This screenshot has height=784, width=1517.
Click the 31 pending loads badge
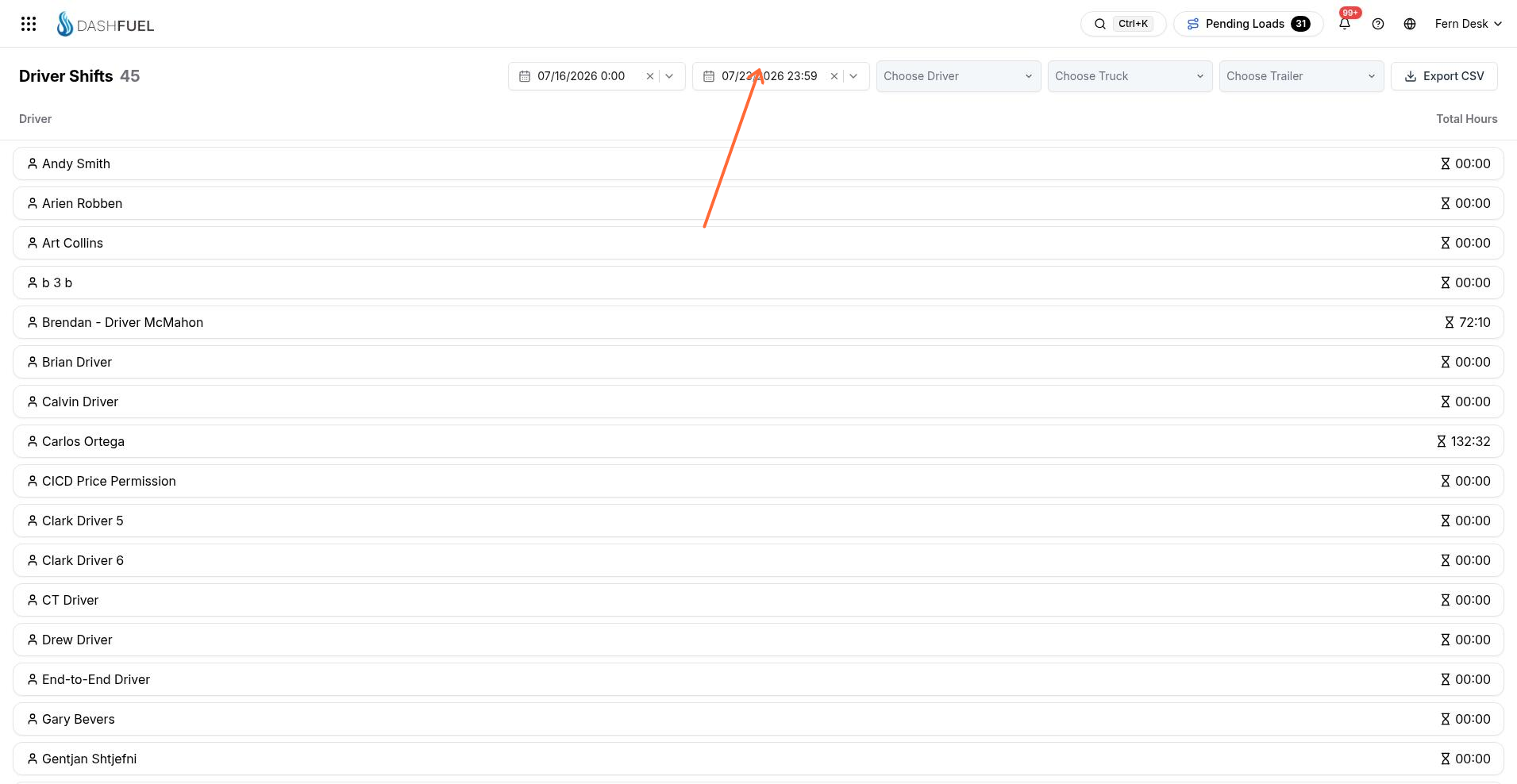click(1300, 24)
